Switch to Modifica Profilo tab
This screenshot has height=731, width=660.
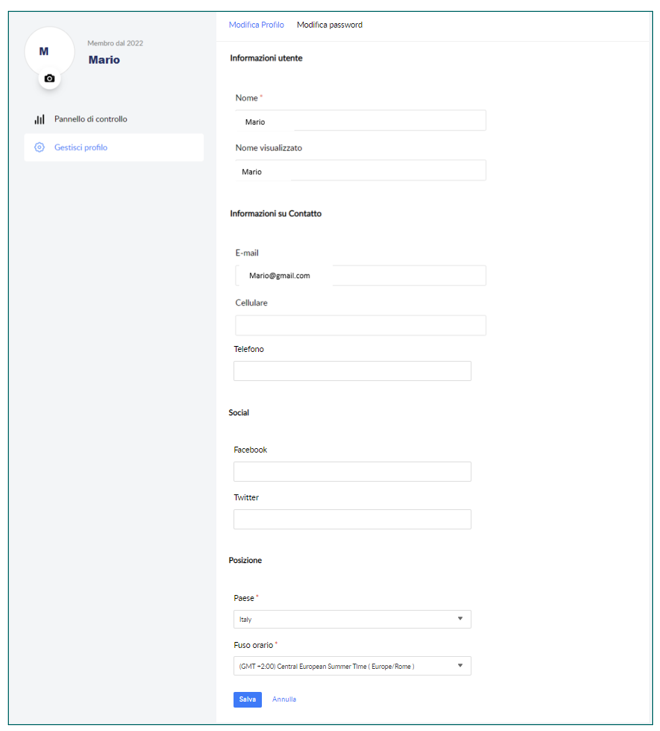pyautogui.click(x=256, y=25)
